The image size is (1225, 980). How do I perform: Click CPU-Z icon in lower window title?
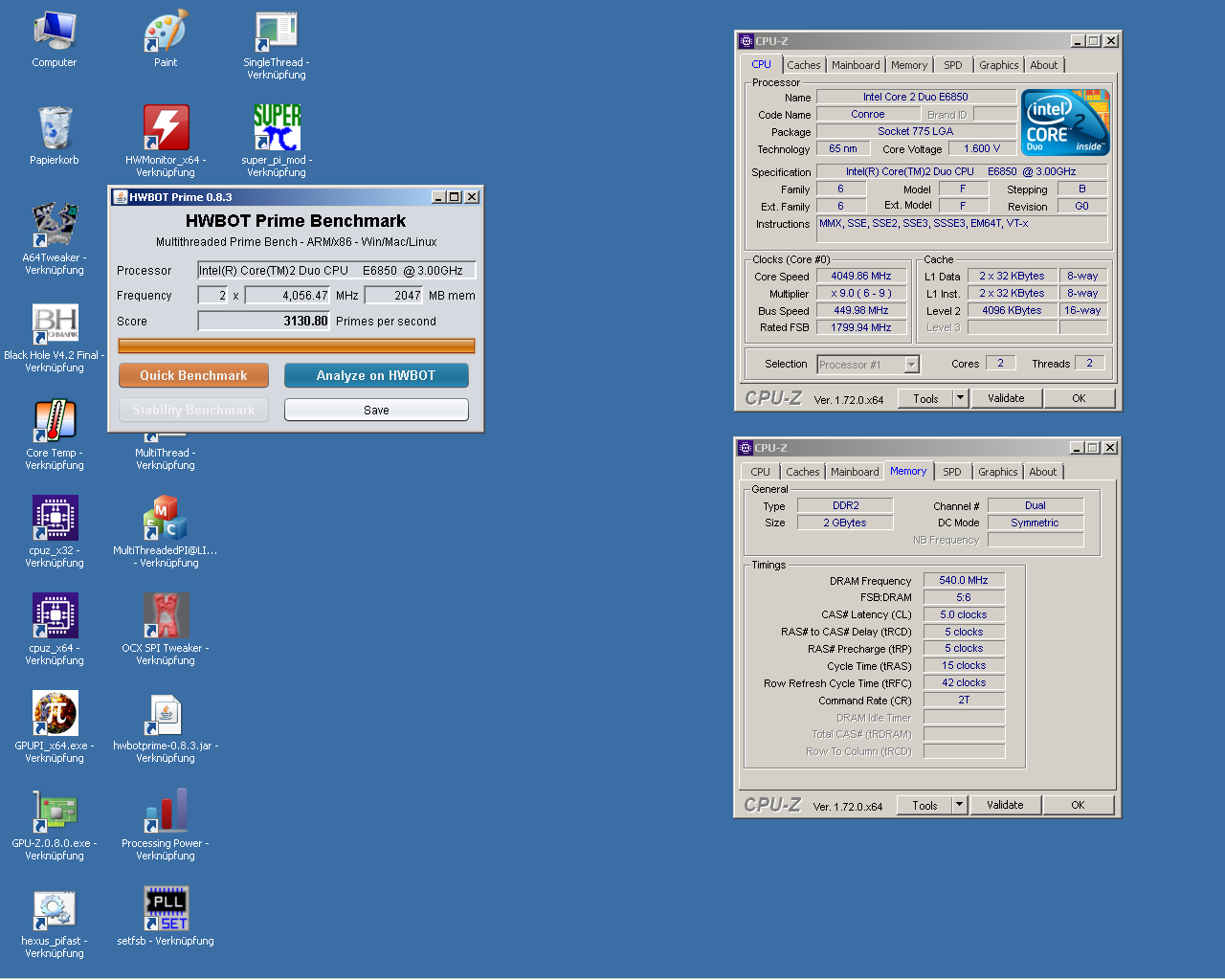click(746, 448)
